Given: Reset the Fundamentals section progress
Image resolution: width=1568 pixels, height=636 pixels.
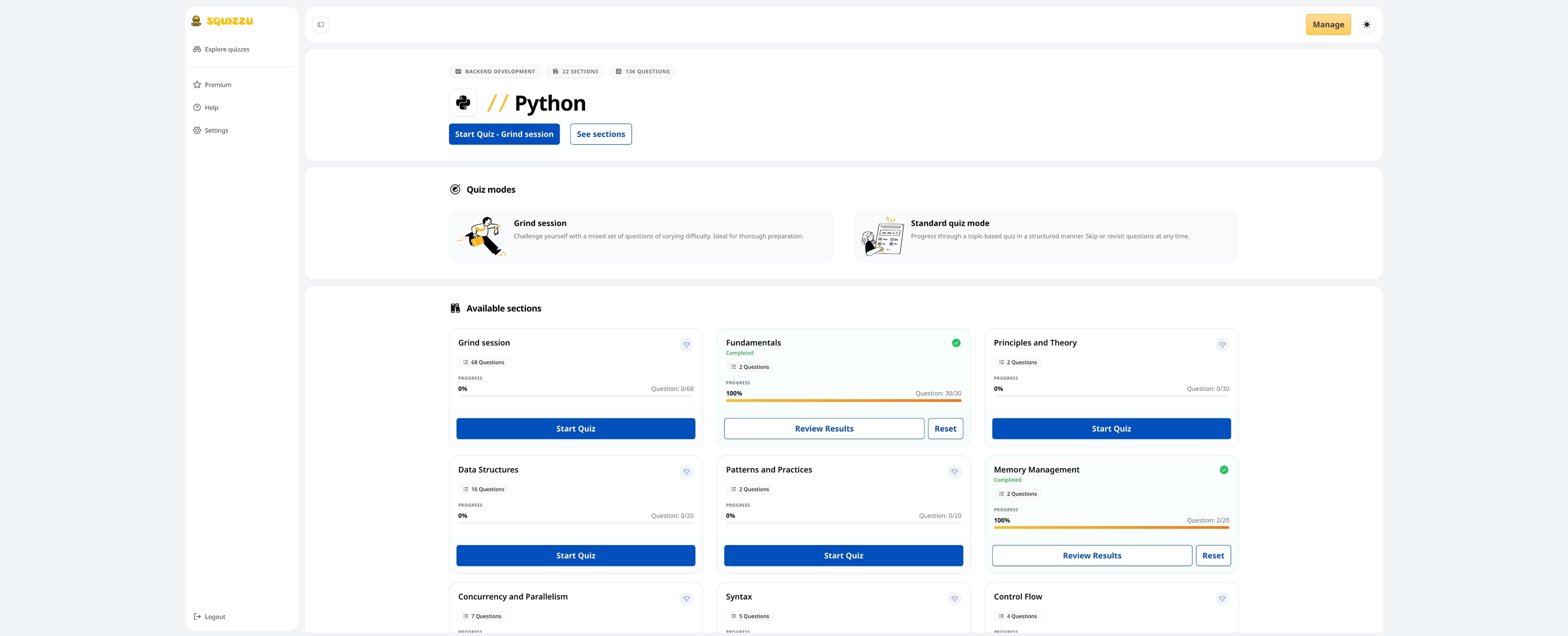Looking at the screenshot, I should [x=945, y=429].
